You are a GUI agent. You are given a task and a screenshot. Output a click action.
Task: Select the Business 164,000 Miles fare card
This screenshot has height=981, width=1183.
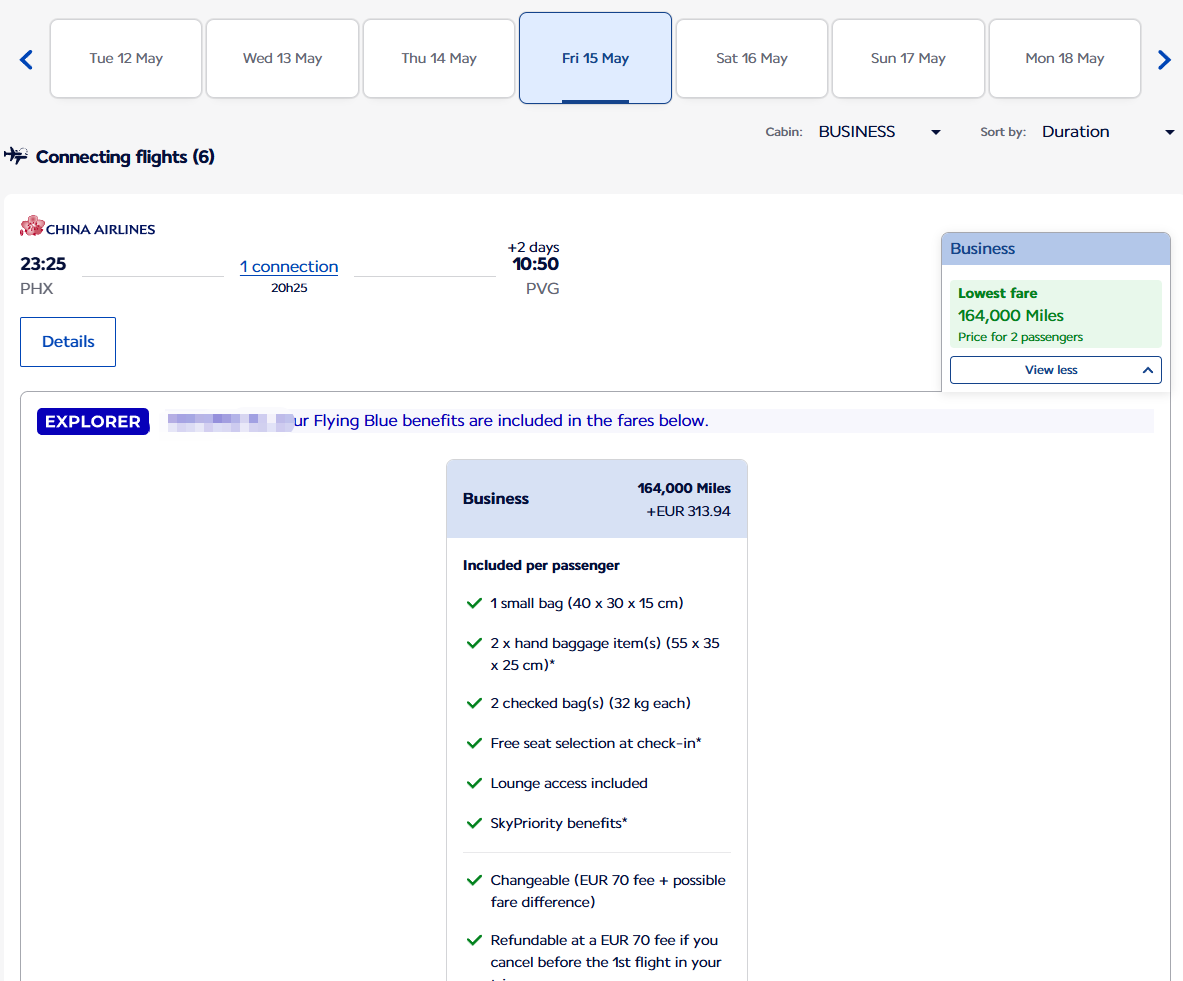[x=596, y=499]
